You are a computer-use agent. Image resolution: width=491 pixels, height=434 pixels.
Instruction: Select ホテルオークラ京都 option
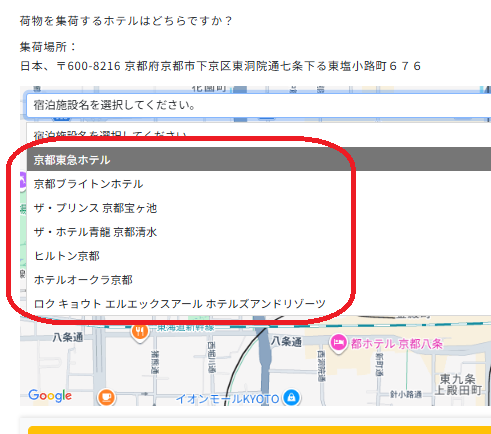259,280
